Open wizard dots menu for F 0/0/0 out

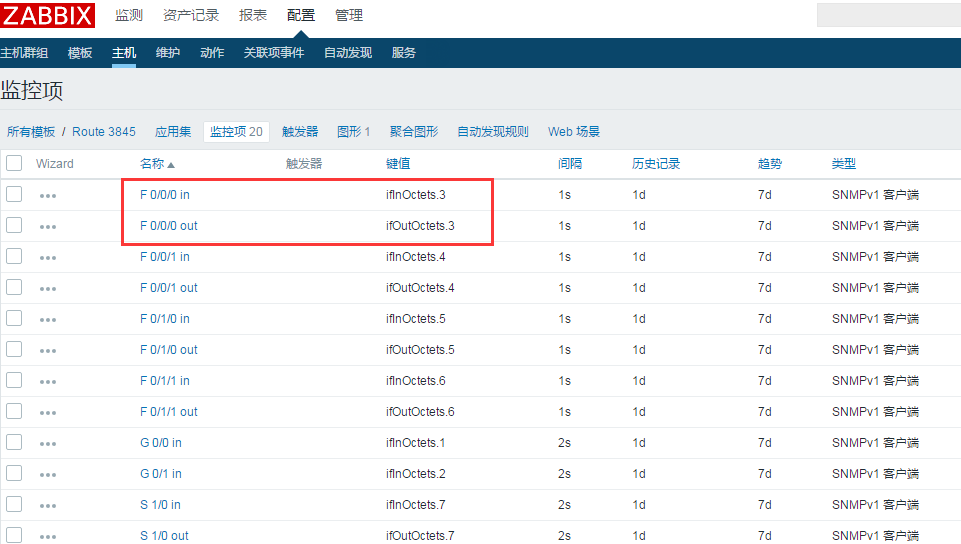[48, 227]
